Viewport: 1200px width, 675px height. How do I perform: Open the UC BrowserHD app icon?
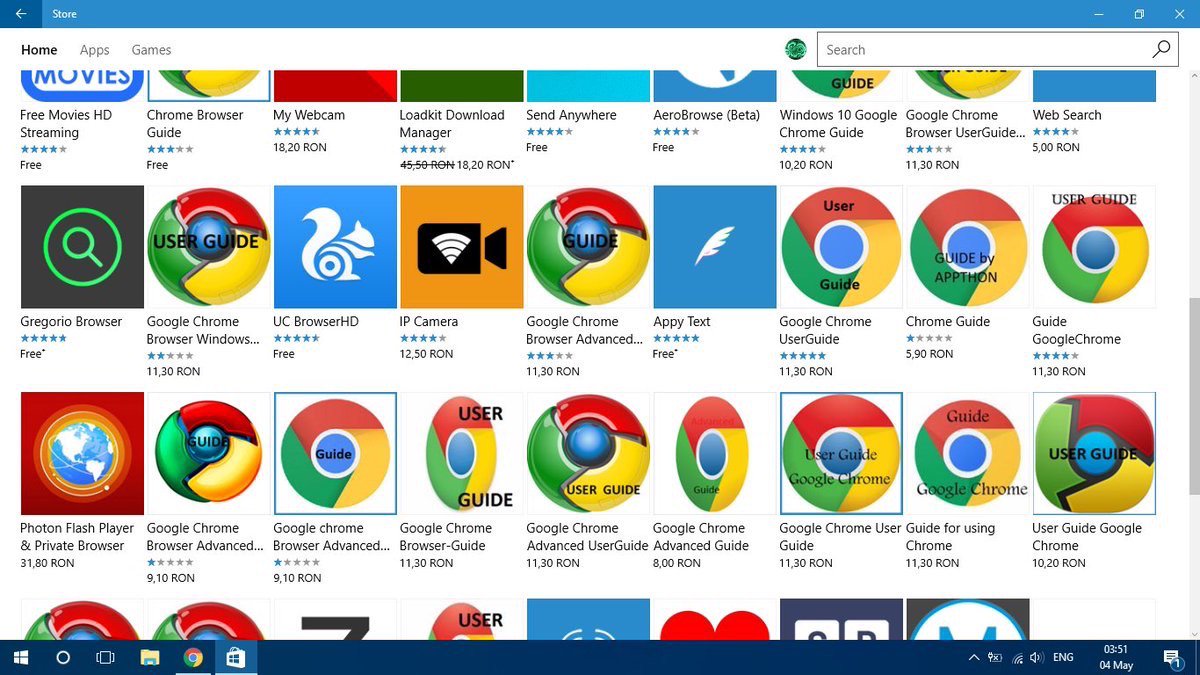click(334, 246)
